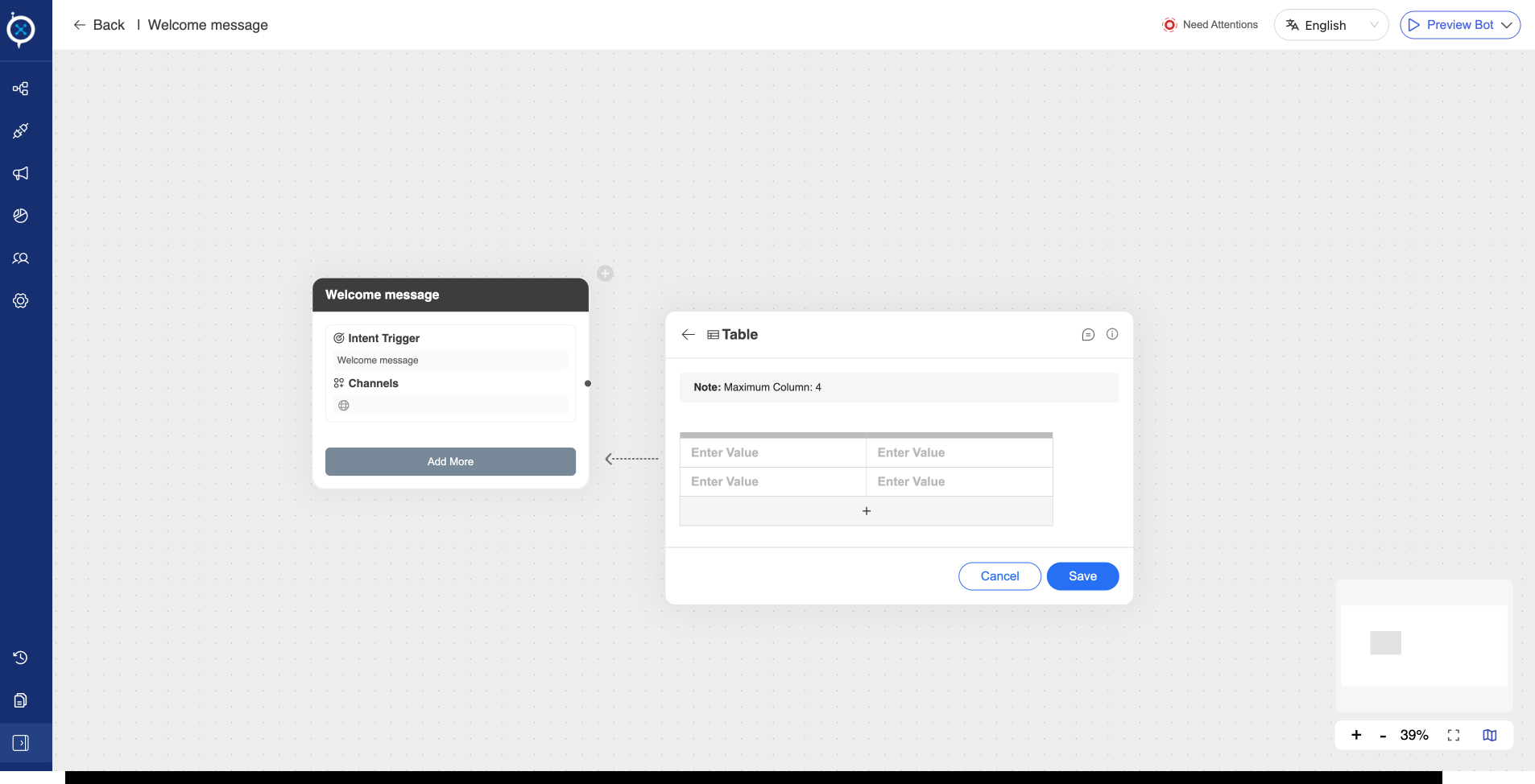
Task: Open the documents icon in sidebar
Action: point(21,700)
